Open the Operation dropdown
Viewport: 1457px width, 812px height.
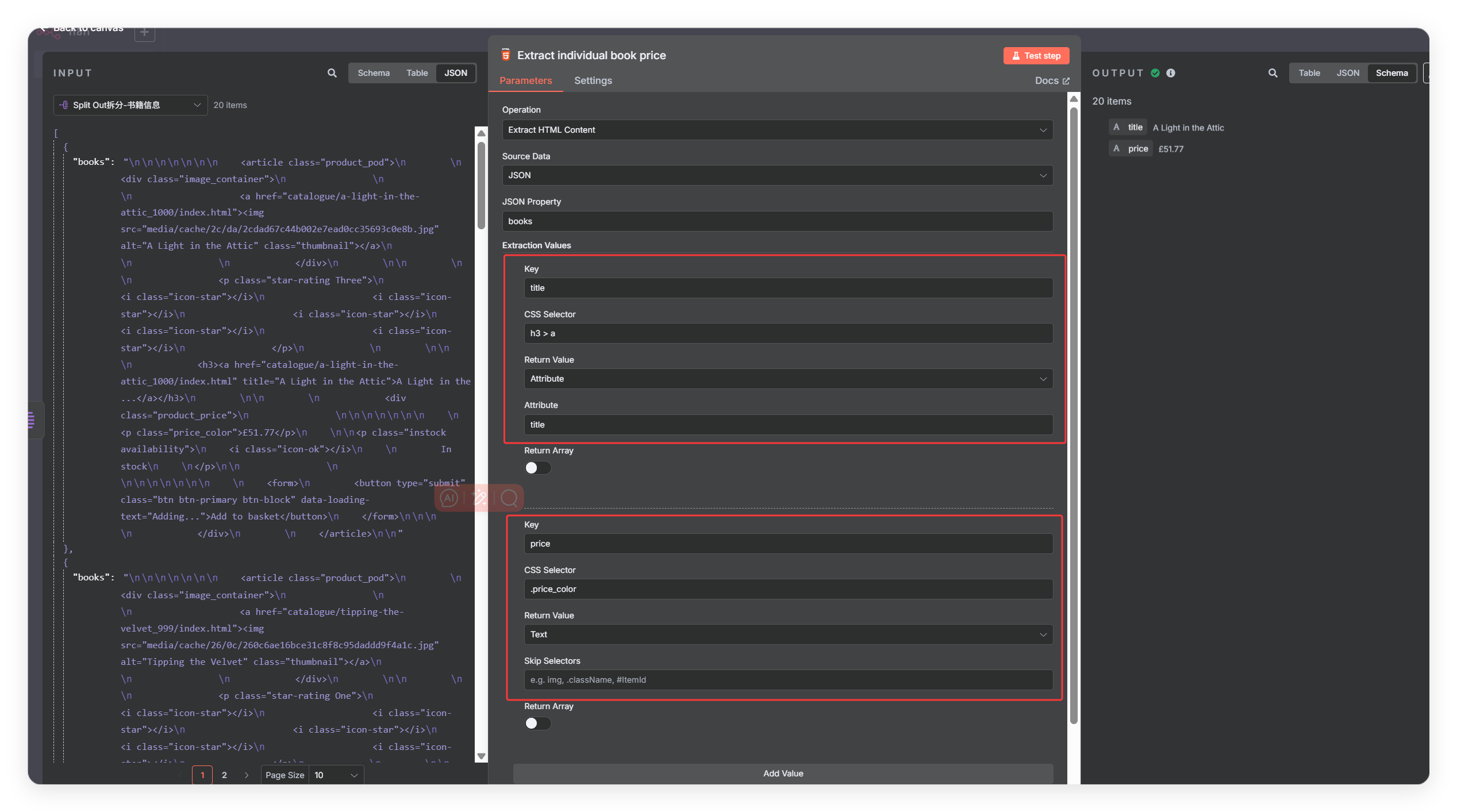777,130
